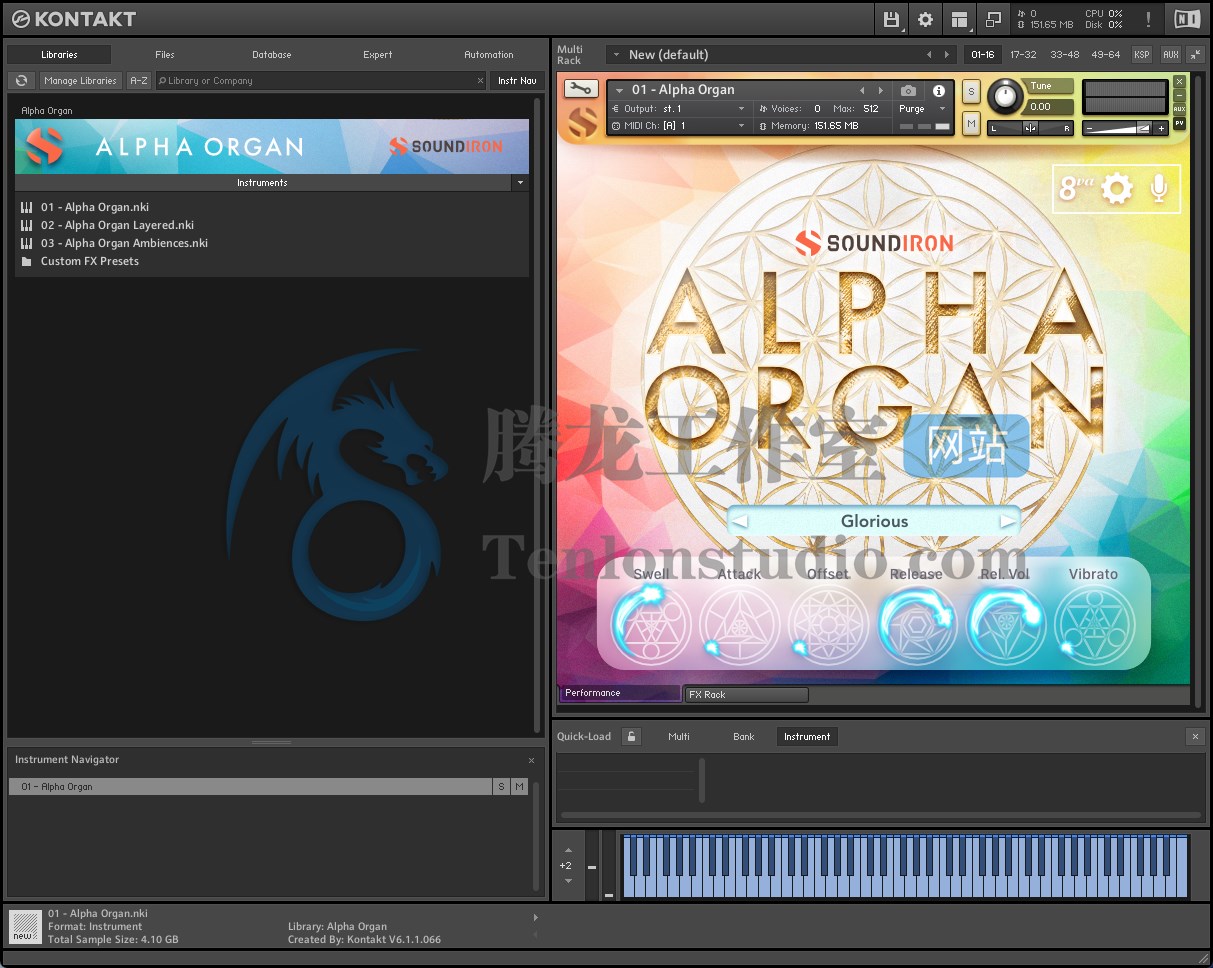Image resolution: width=1213 pixels, height=968 pixels.
Task: Click the instrument info icon
Action: [x=939, y=90]
